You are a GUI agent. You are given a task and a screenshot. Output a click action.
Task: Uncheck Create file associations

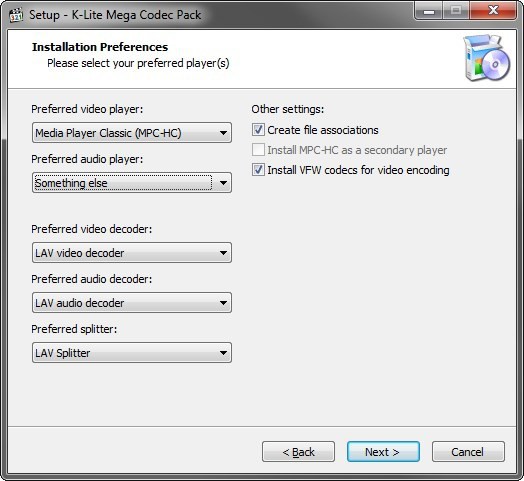[258, 130]
